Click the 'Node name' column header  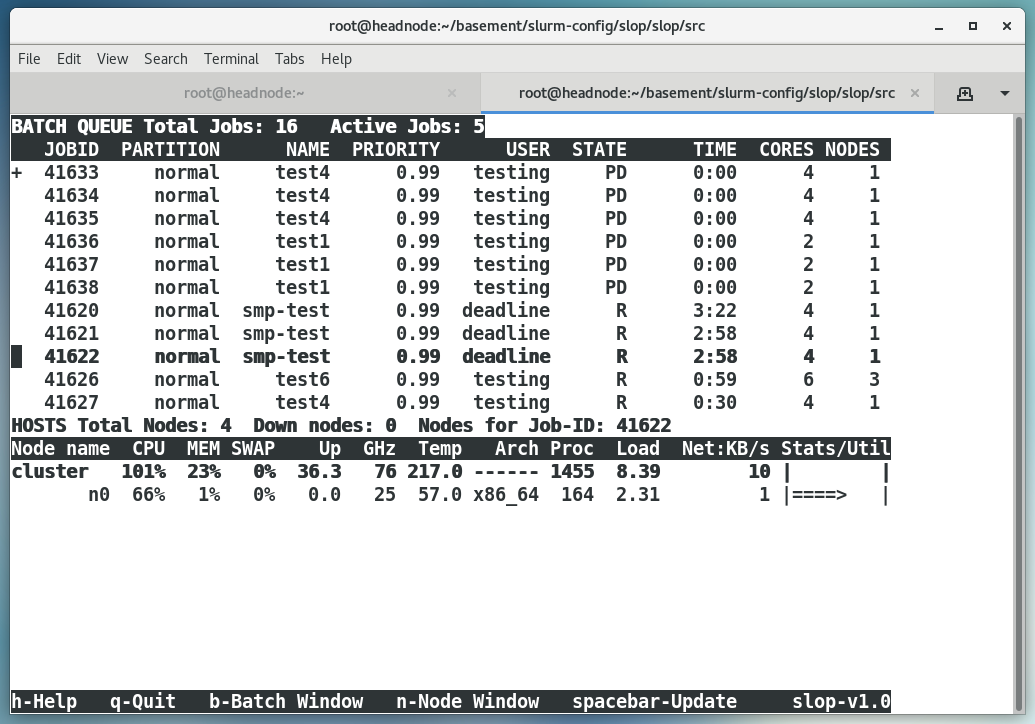point(61,449)
